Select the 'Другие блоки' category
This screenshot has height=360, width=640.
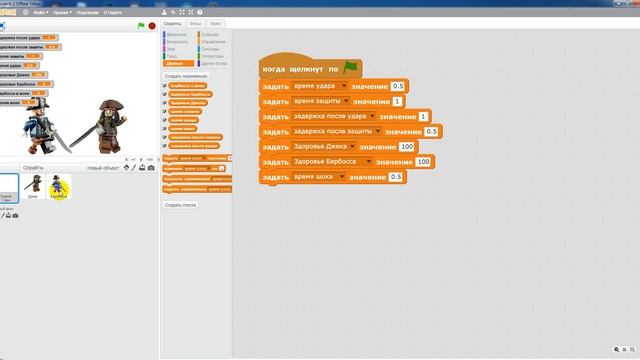tap(213, 63)
